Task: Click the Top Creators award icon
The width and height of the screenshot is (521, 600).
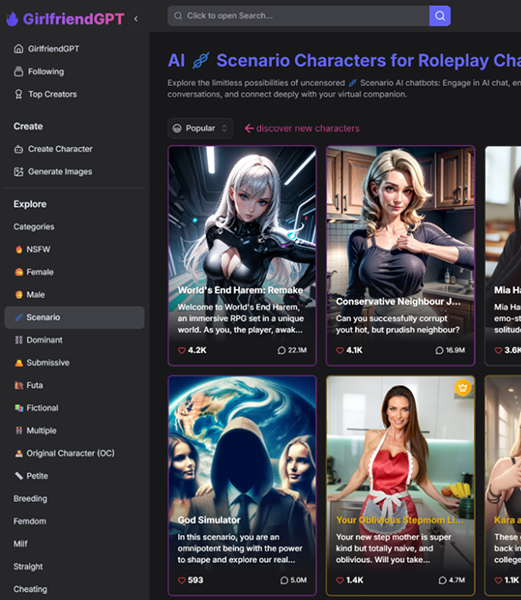Action: pos(18,94)
